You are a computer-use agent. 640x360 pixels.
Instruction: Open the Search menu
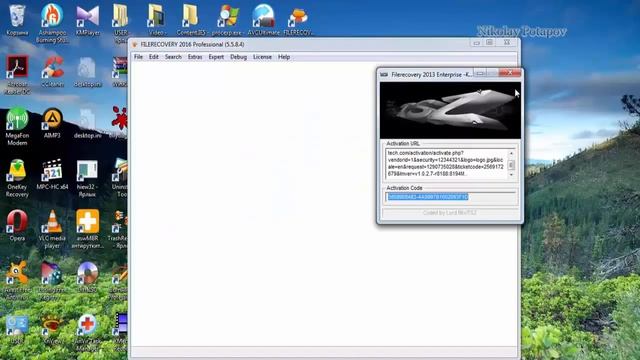coord(173,57)
